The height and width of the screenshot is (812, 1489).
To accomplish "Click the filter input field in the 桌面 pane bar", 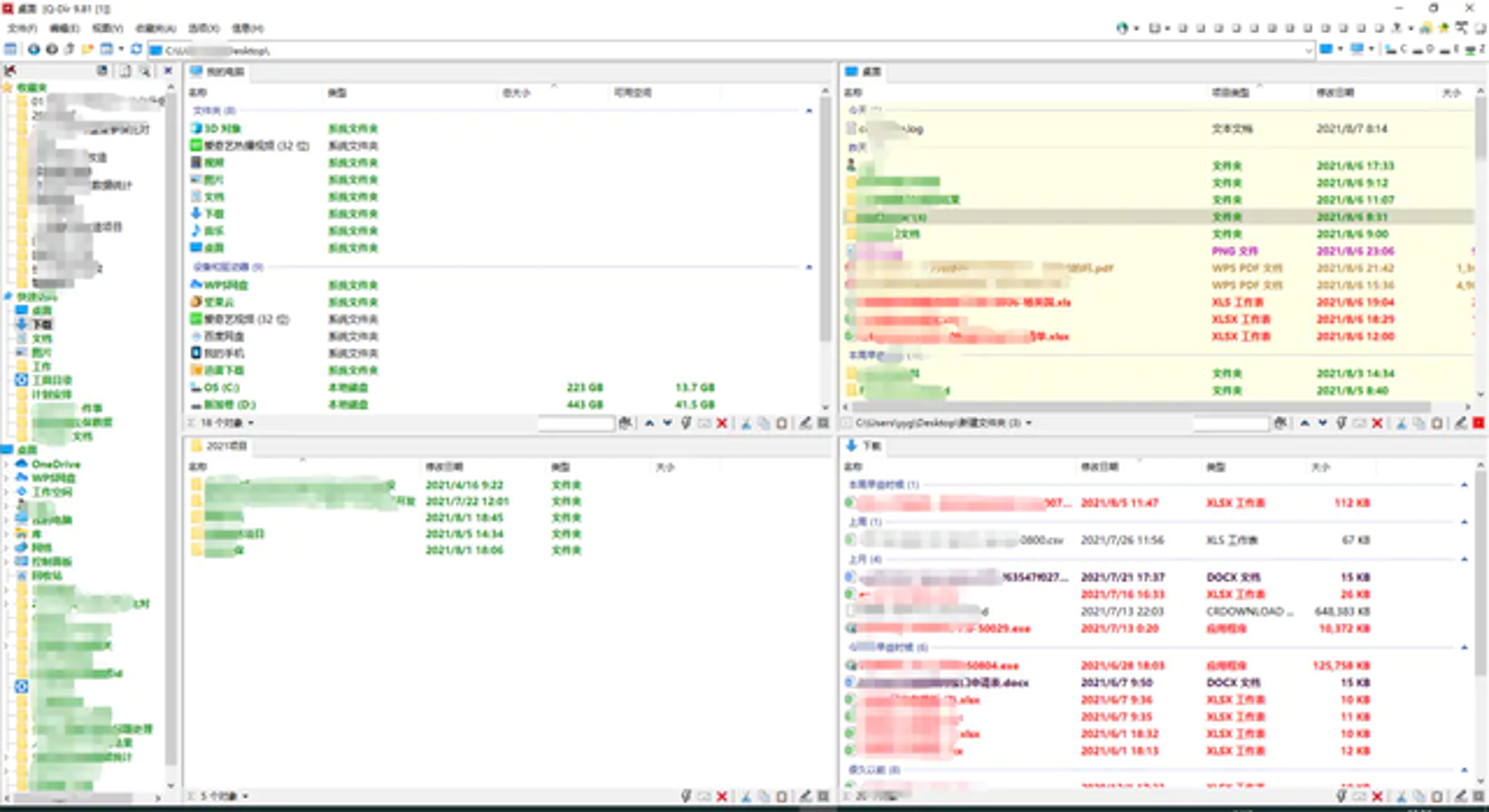I will point(1231,423).
